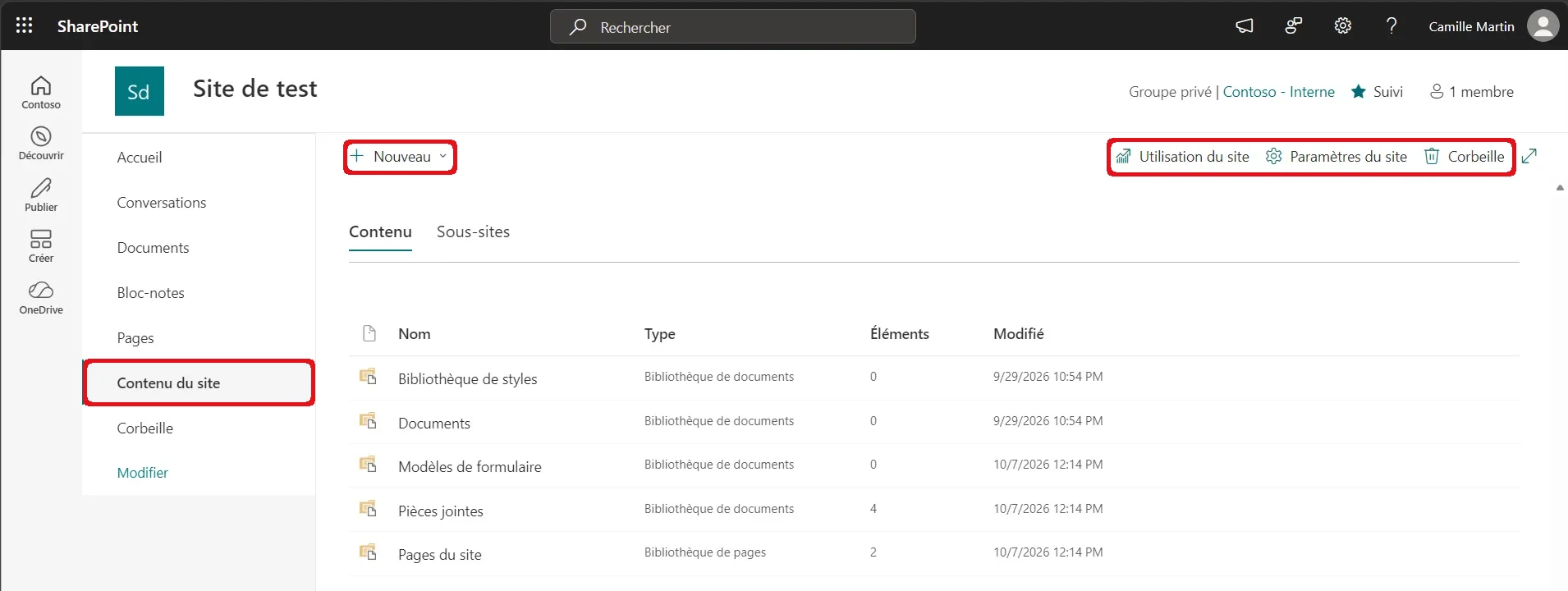Click the Sd site logo tile
1568x591 pixels.
(x=140, y=91)
